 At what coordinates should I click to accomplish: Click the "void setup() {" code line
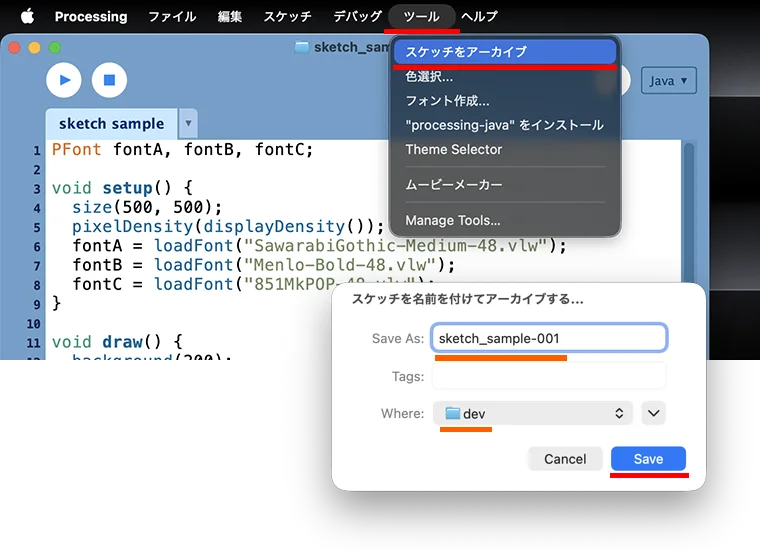[x=122, y=188]
